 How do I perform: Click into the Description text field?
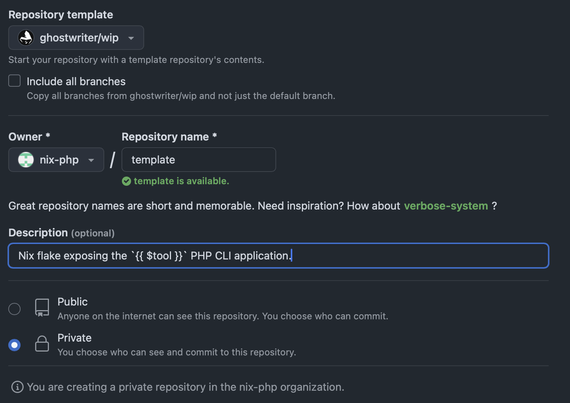point(278,255)
